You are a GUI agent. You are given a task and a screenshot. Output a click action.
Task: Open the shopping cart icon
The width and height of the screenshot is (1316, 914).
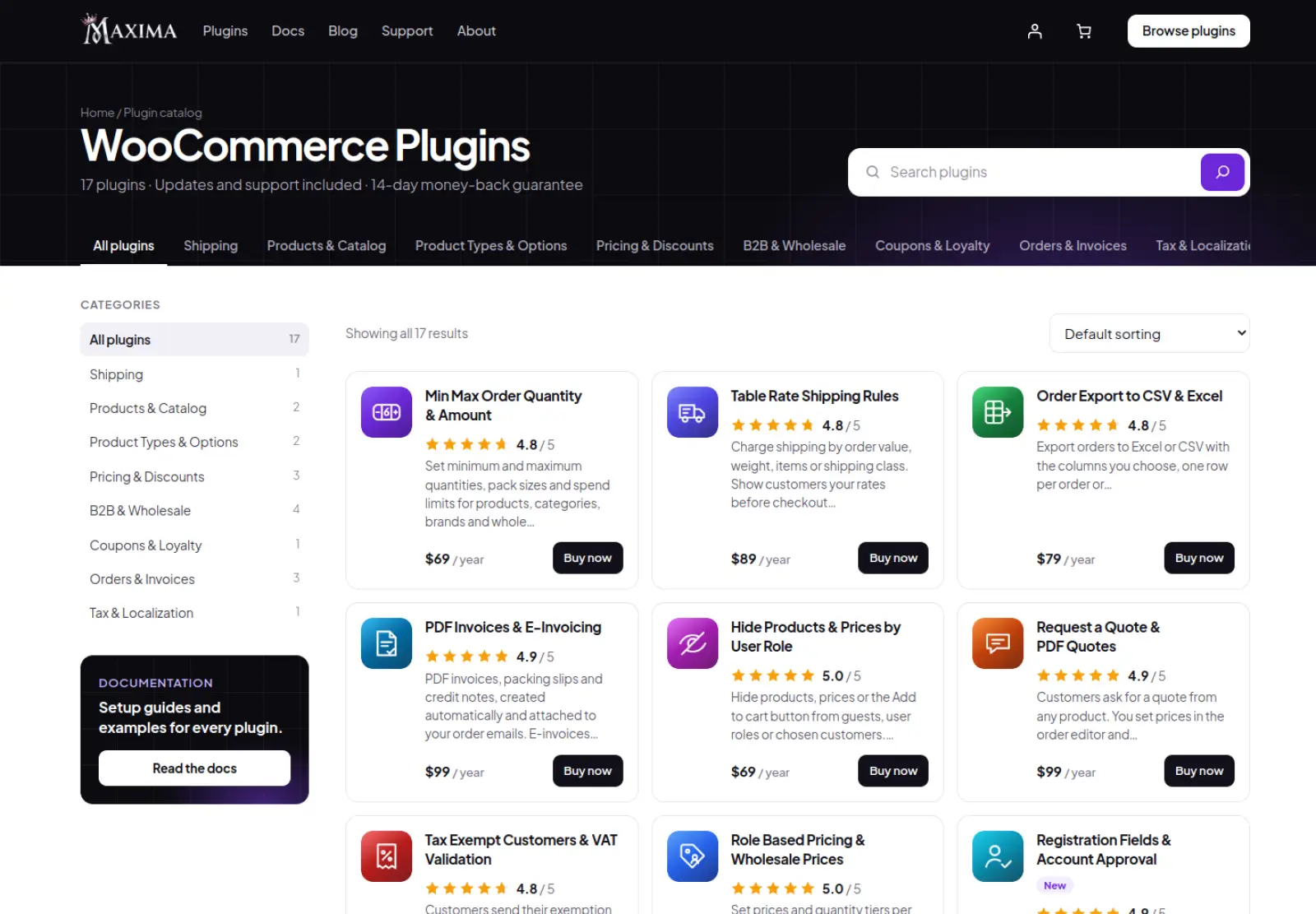tap(1084, 31)
